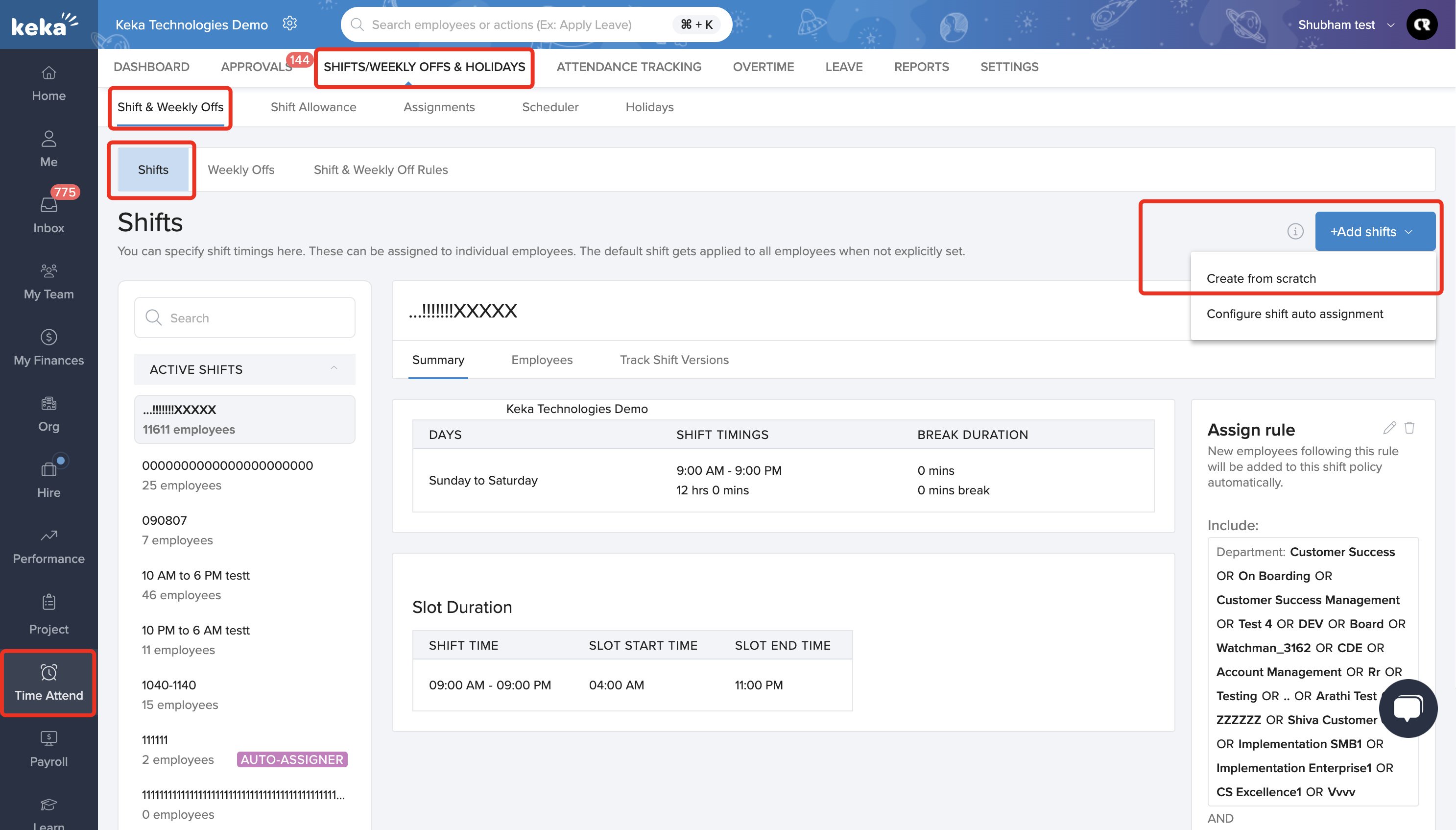
Task: Delete the Assign rule with trash icon
Action: pyautogui.click(x=1410, y=428)
